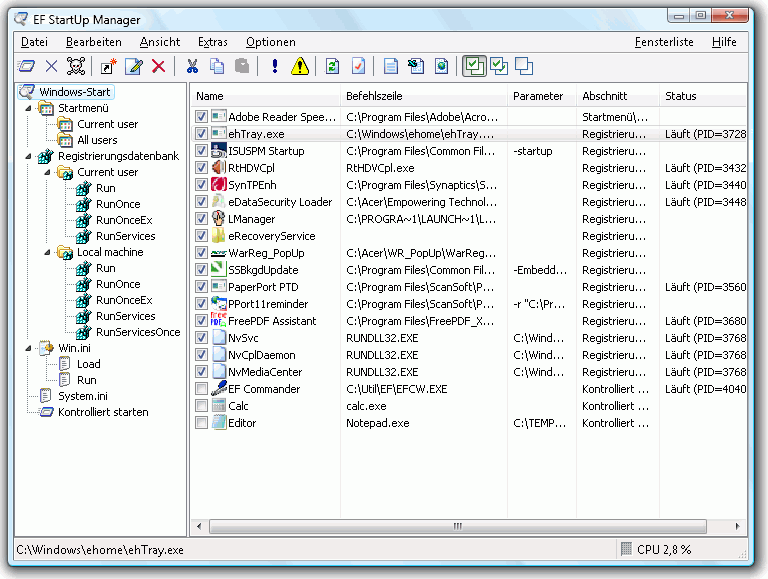Click the blue exclamation mark icon
This screenshot has height=579, width=768.
pos(274,66)
